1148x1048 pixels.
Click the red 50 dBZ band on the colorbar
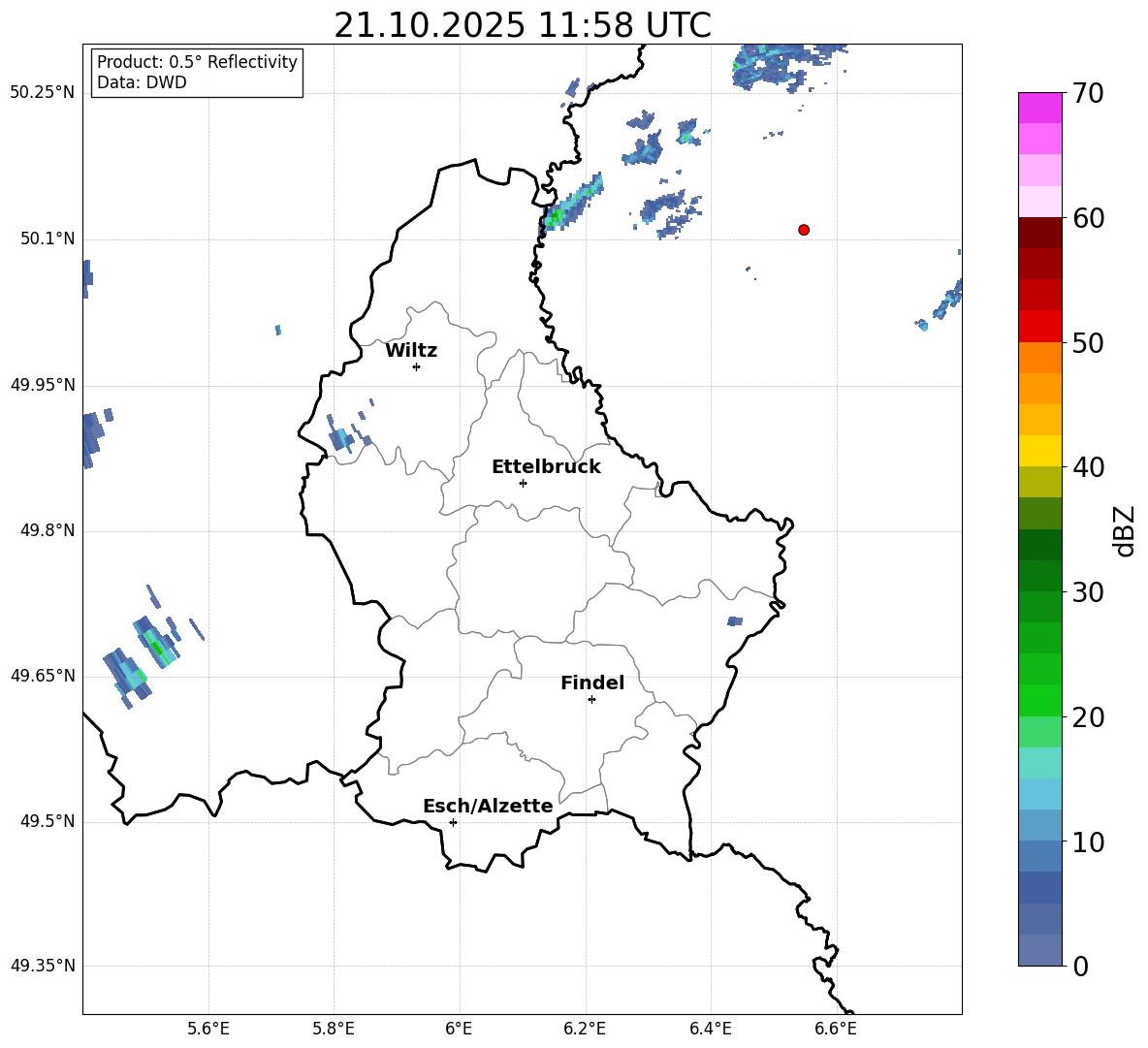(x=1039, y=327)
